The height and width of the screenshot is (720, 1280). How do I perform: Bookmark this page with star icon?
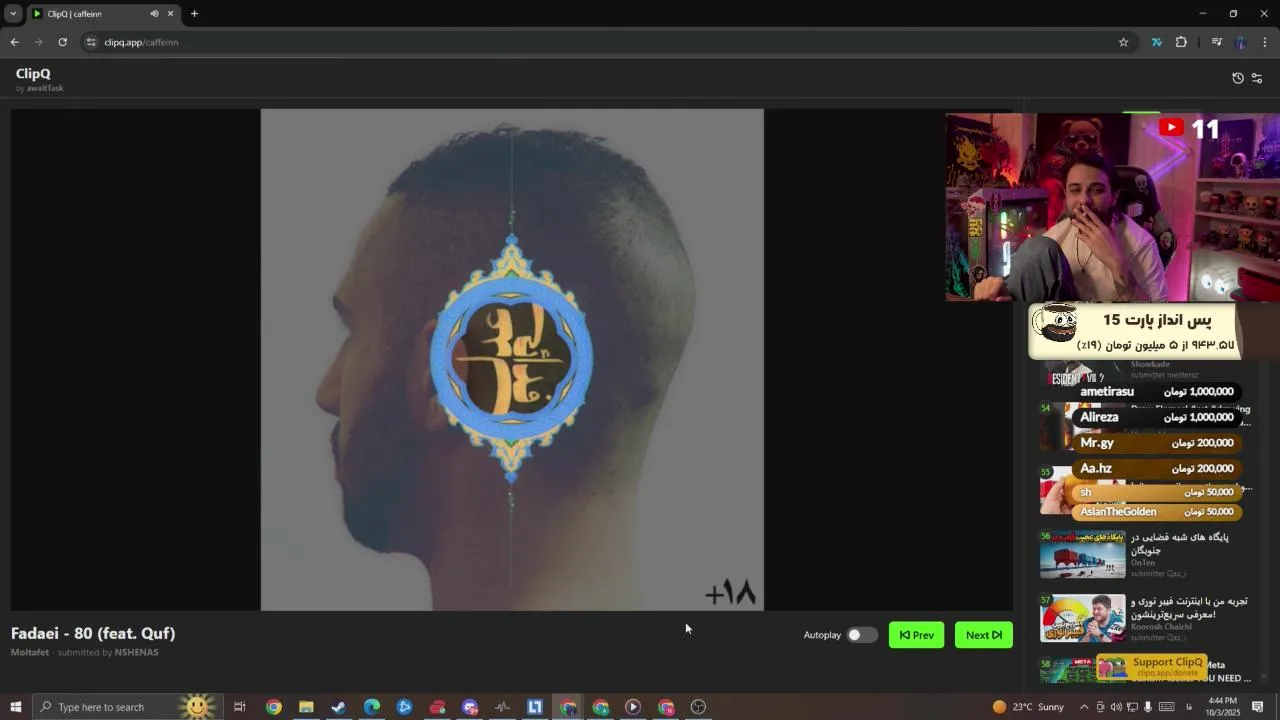coord(1123,42)
